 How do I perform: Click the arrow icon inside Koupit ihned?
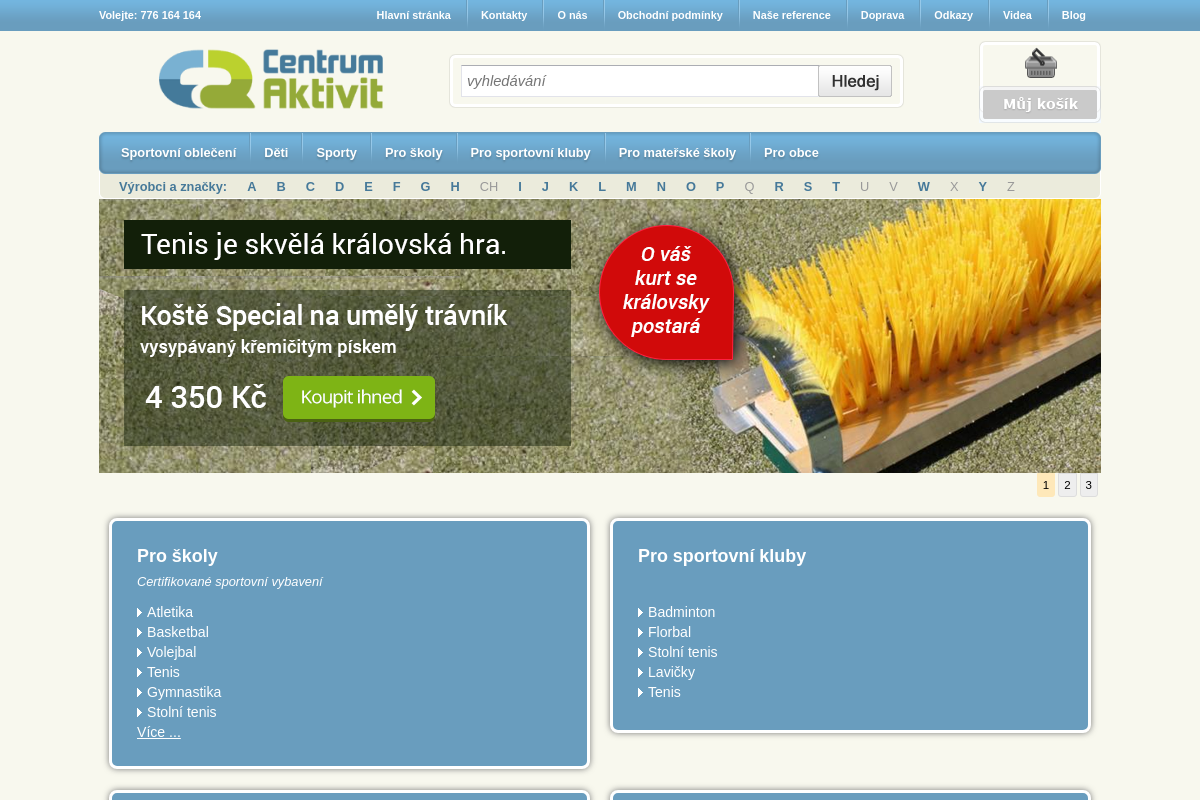pyautogui.click(x=417, y=397)
